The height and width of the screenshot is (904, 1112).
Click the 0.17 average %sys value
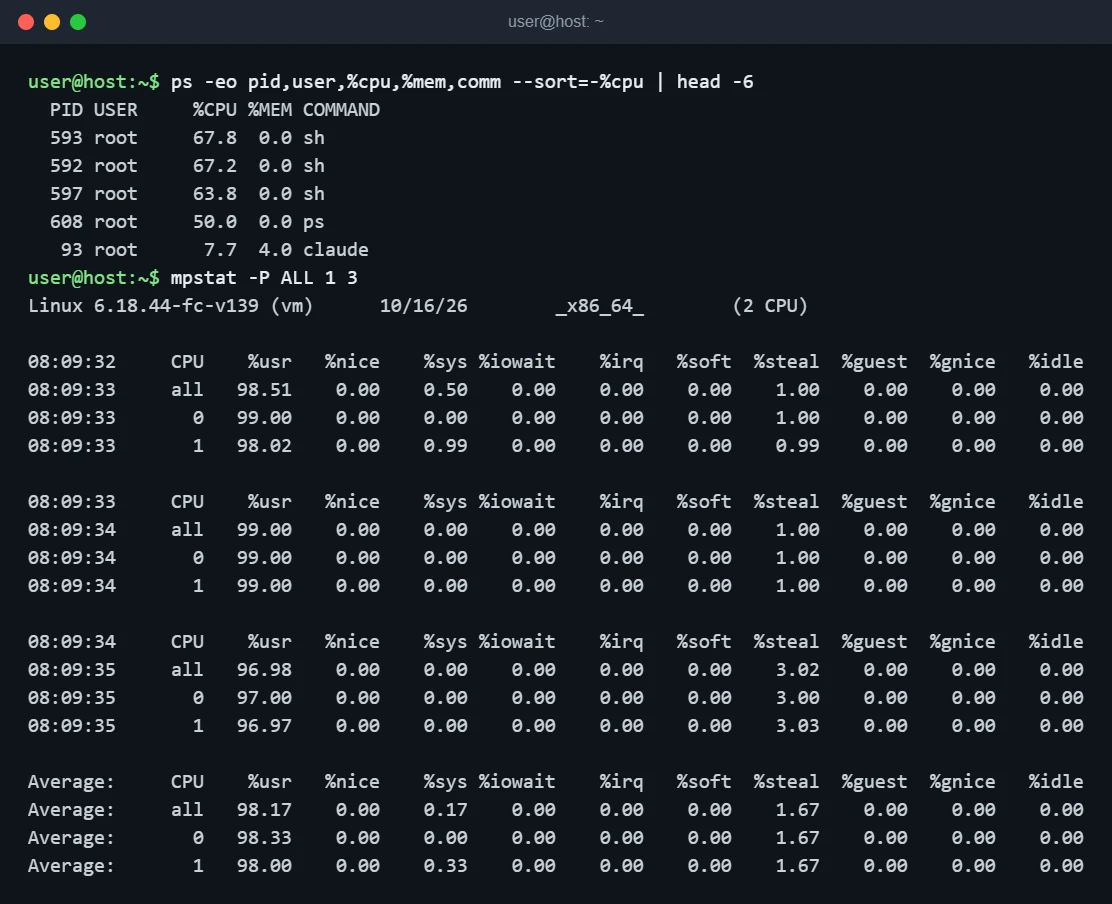point(445,810)
